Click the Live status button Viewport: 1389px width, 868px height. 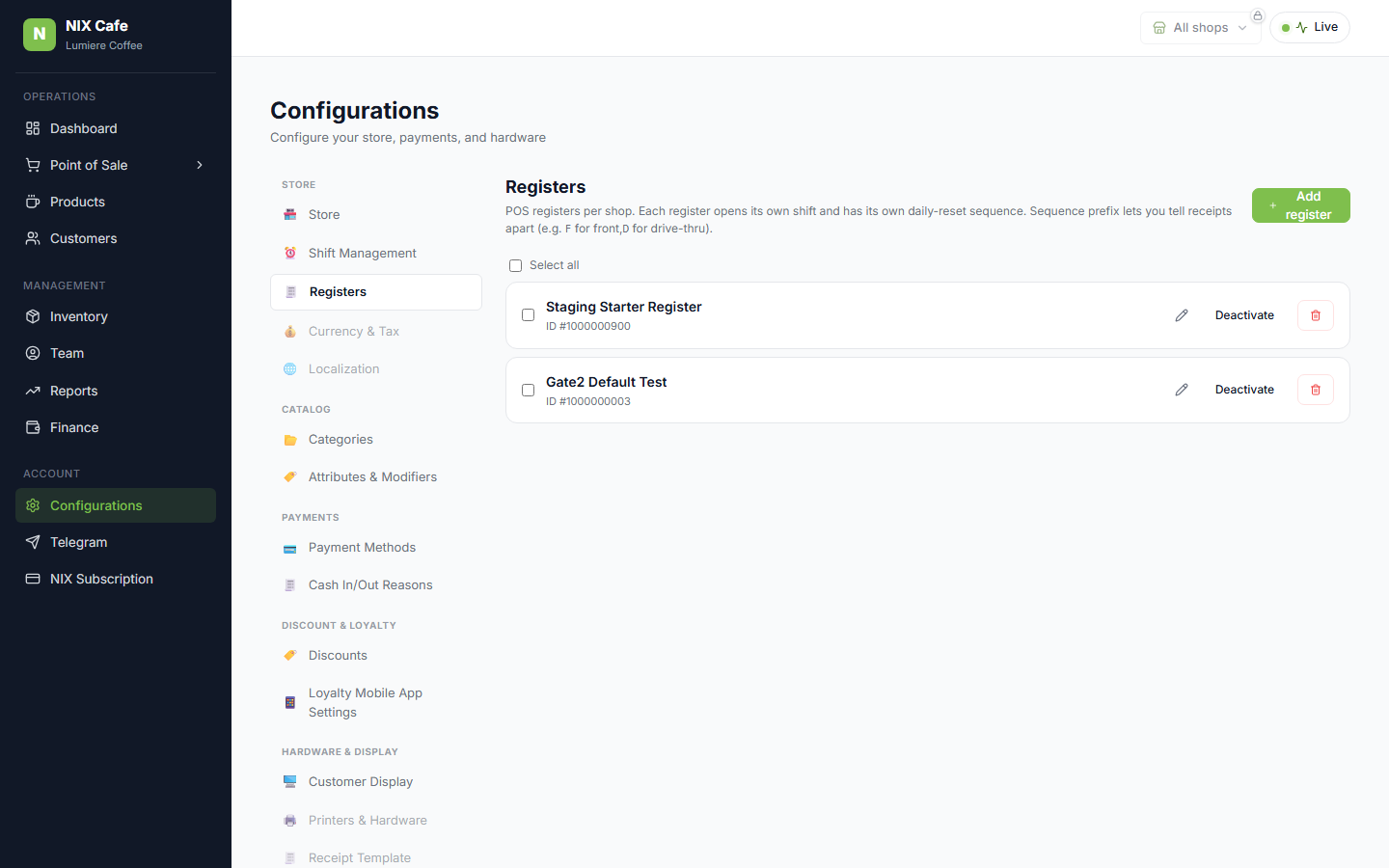1310,27
